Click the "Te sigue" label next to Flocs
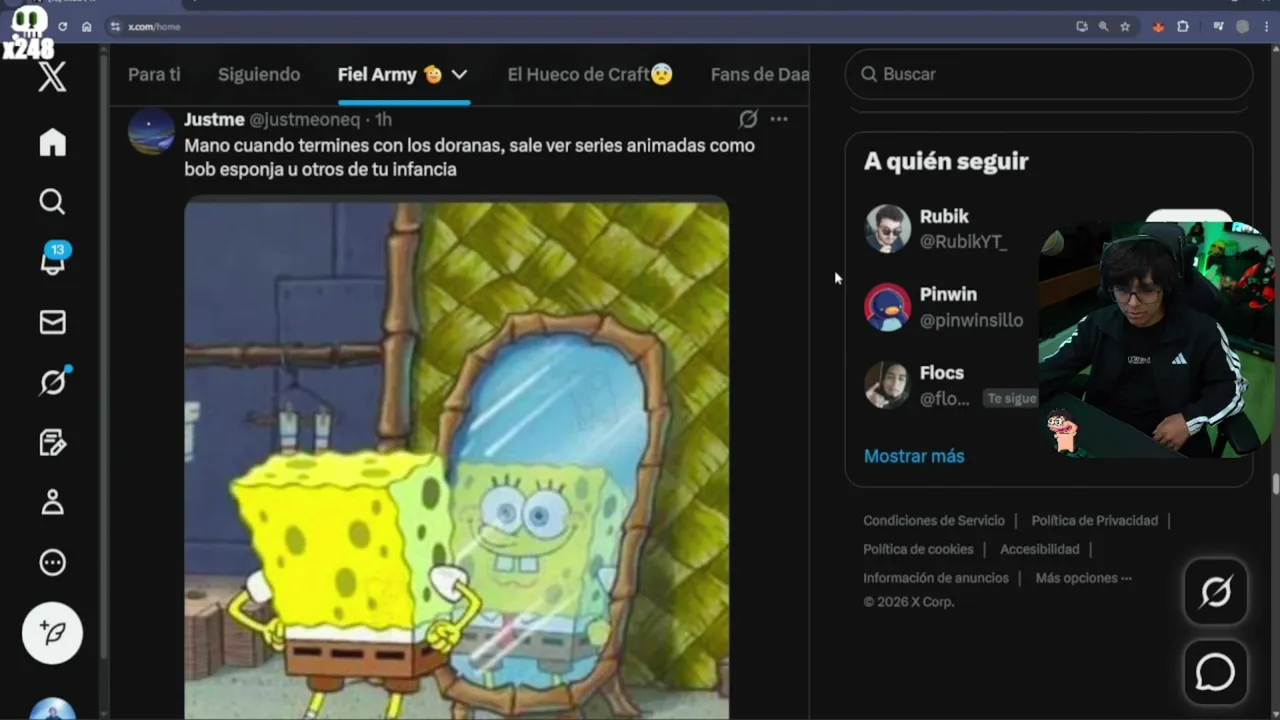The height and width of the screenshot is (720, 1280). click(1011, 398)
